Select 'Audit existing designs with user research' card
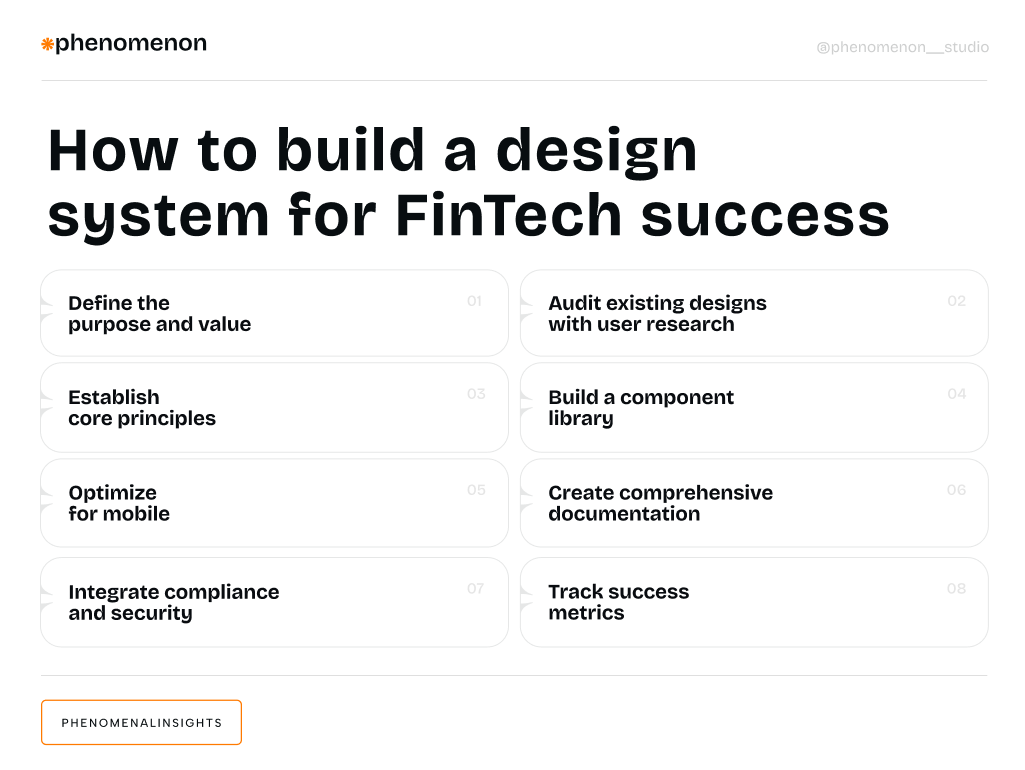Screen dimensions: 1025x770 (754, 313)
